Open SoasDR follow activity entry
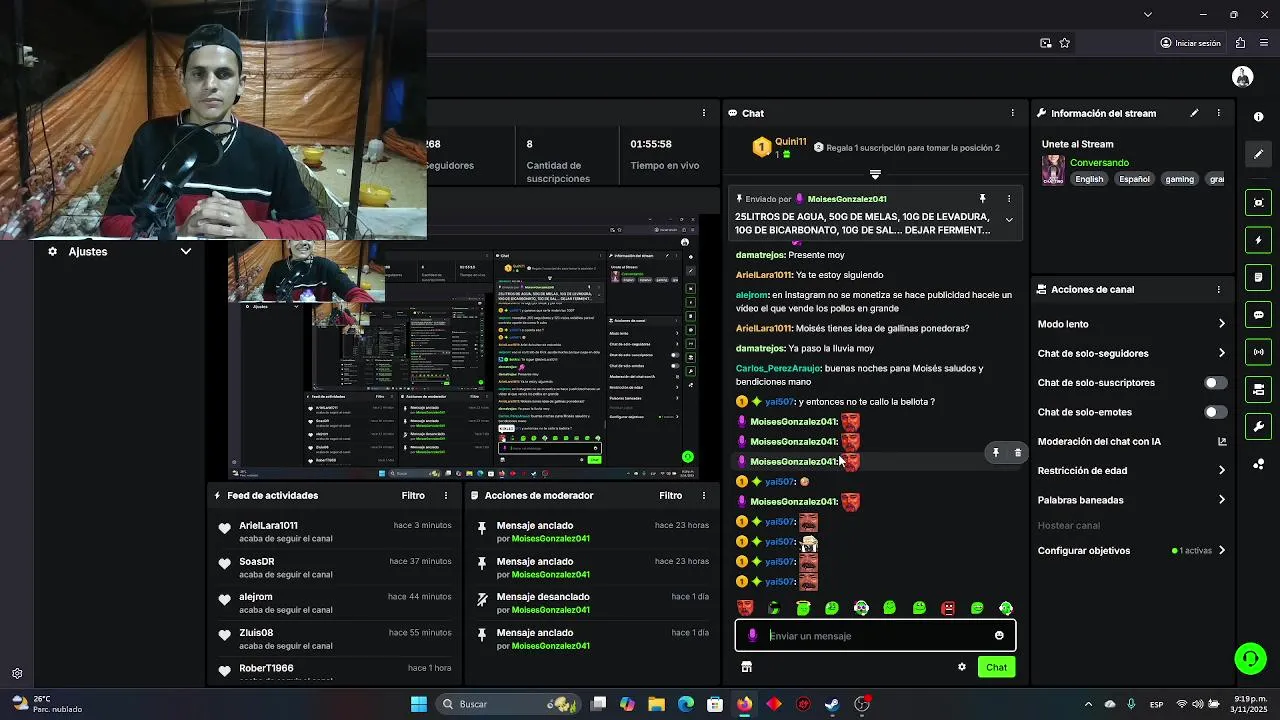 coord(334,568)
